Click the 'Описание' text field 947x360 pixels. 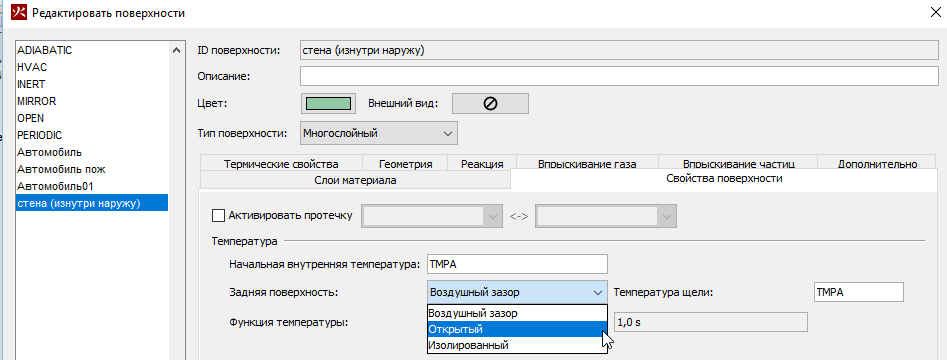pyautogui.click(x=619, y=77)
